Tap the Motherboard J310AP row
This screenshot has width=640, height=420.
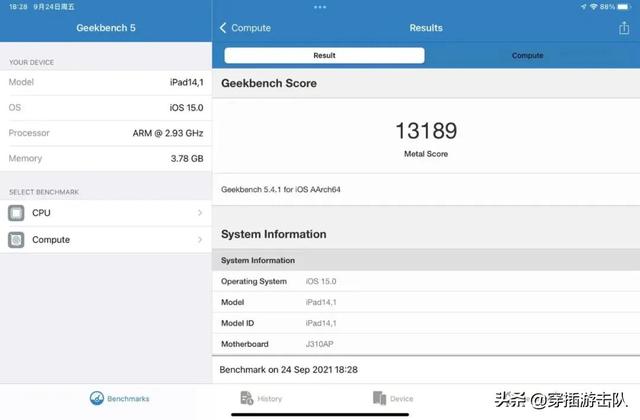pyautogui.click(x=426, y=344)
